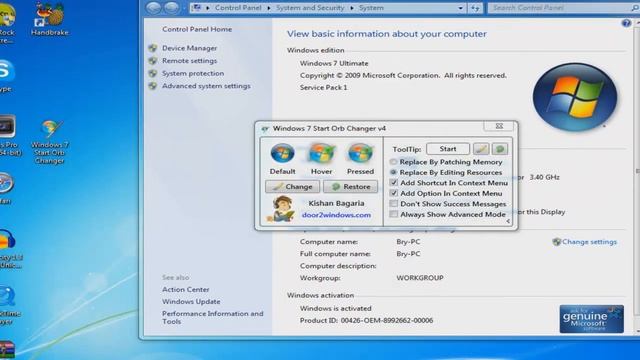This screenshot has height=360, width=640.
Task: Click the shield icon next to Device Manager
Action: pyautogui.click(x=153, y=48)
